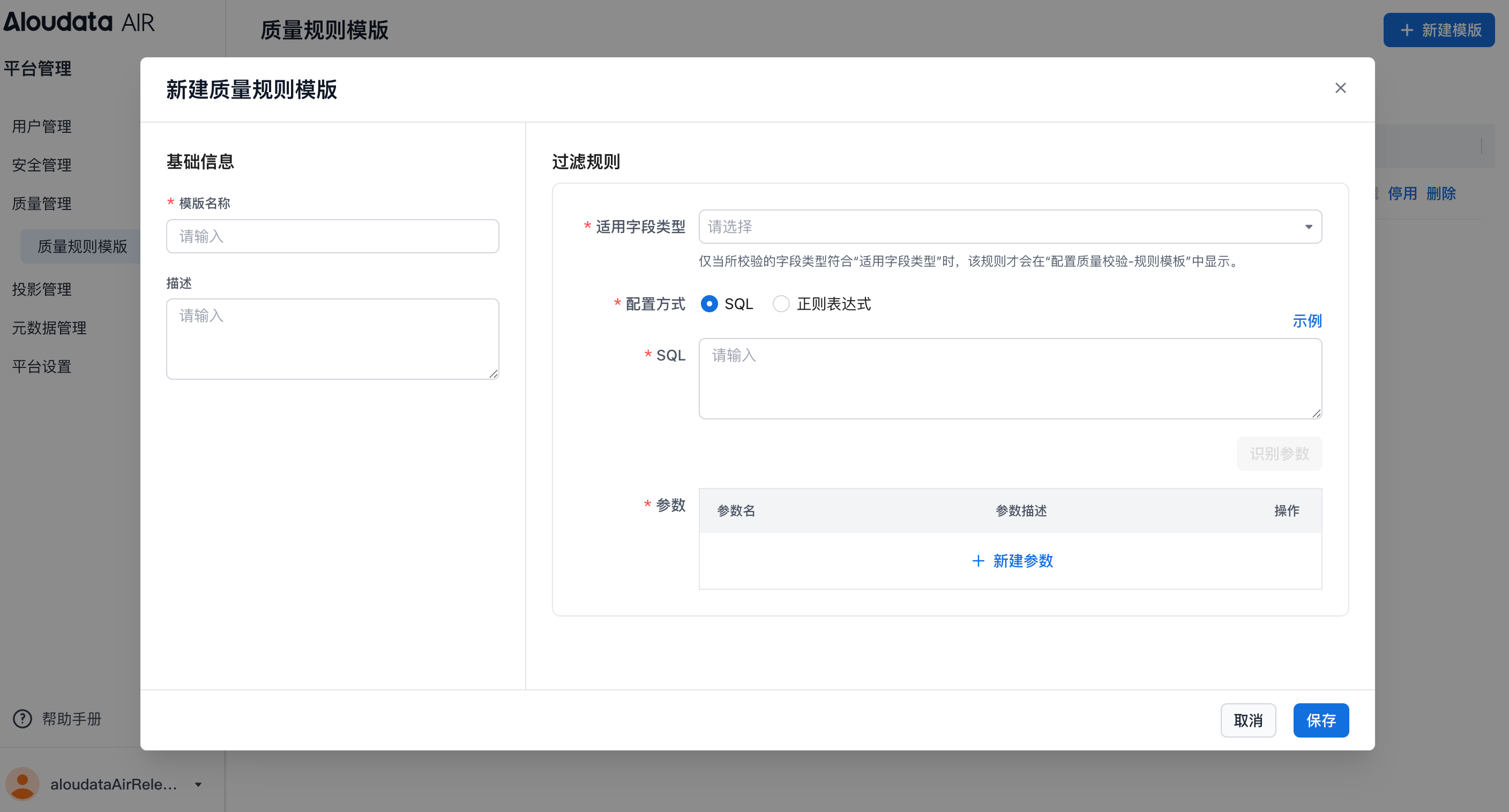Select the SQL configuration radio button
Viewport: 1509px width, 812px height.
point(709,304)
